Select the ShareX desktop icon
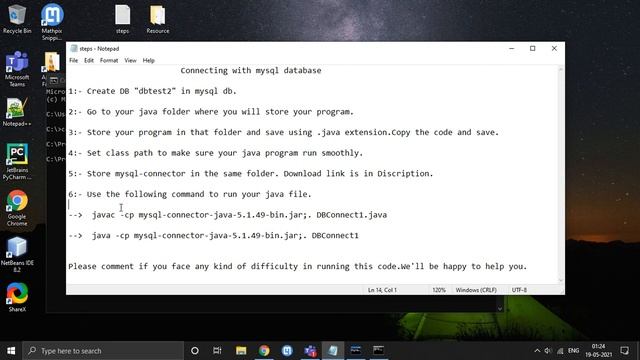This screenshot has height=360, width=640. click(x=17, y=297)
